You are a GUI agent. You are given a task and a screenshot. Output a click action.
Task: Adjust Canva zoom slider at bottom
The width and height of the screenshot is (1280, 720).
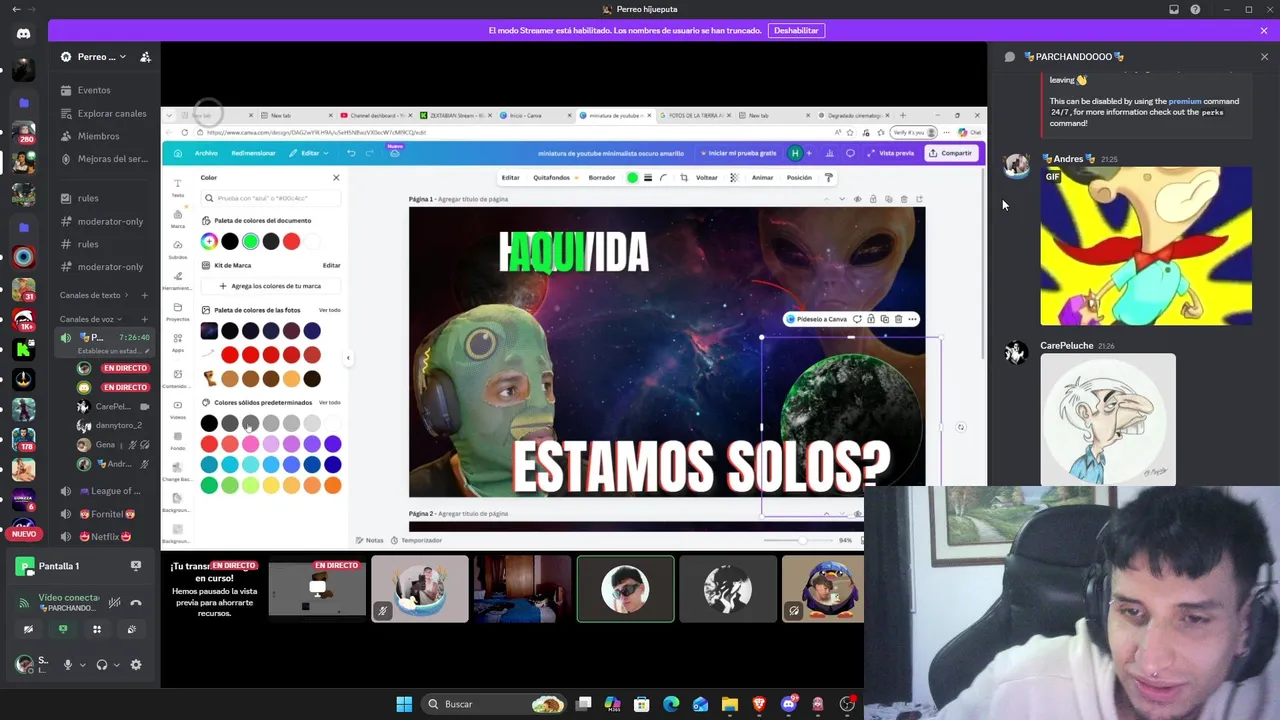point(801,540)
